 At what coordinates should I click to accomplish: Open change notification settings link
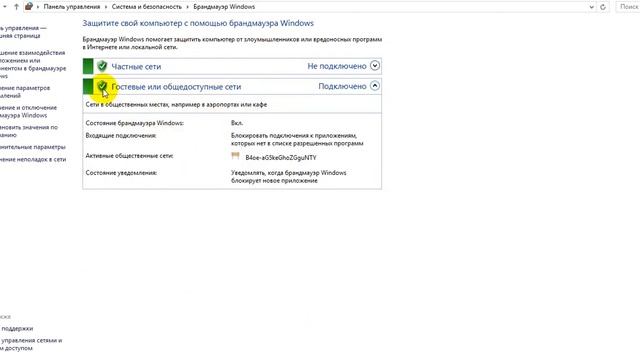click(x=25, y=92)
